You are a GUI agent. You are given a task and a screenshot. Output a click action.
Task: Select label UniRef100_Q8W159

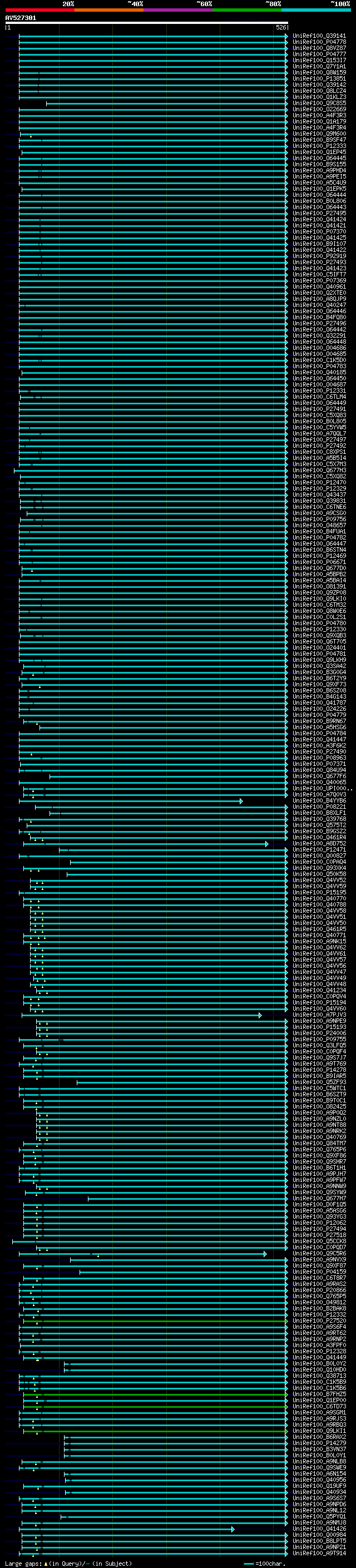click(x=319, y=72)
